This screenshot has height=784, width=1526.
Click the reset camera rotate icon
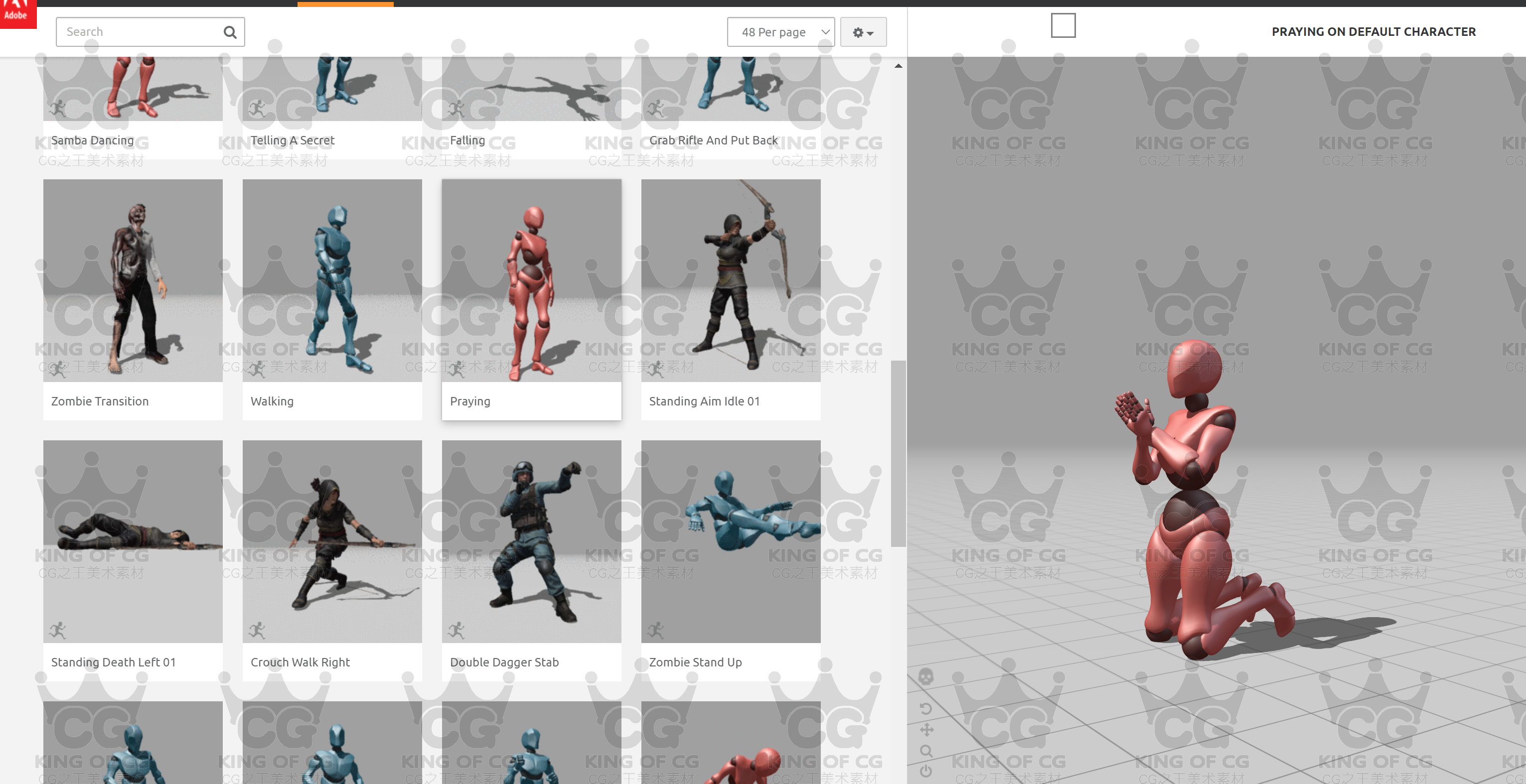pos(926,709)
